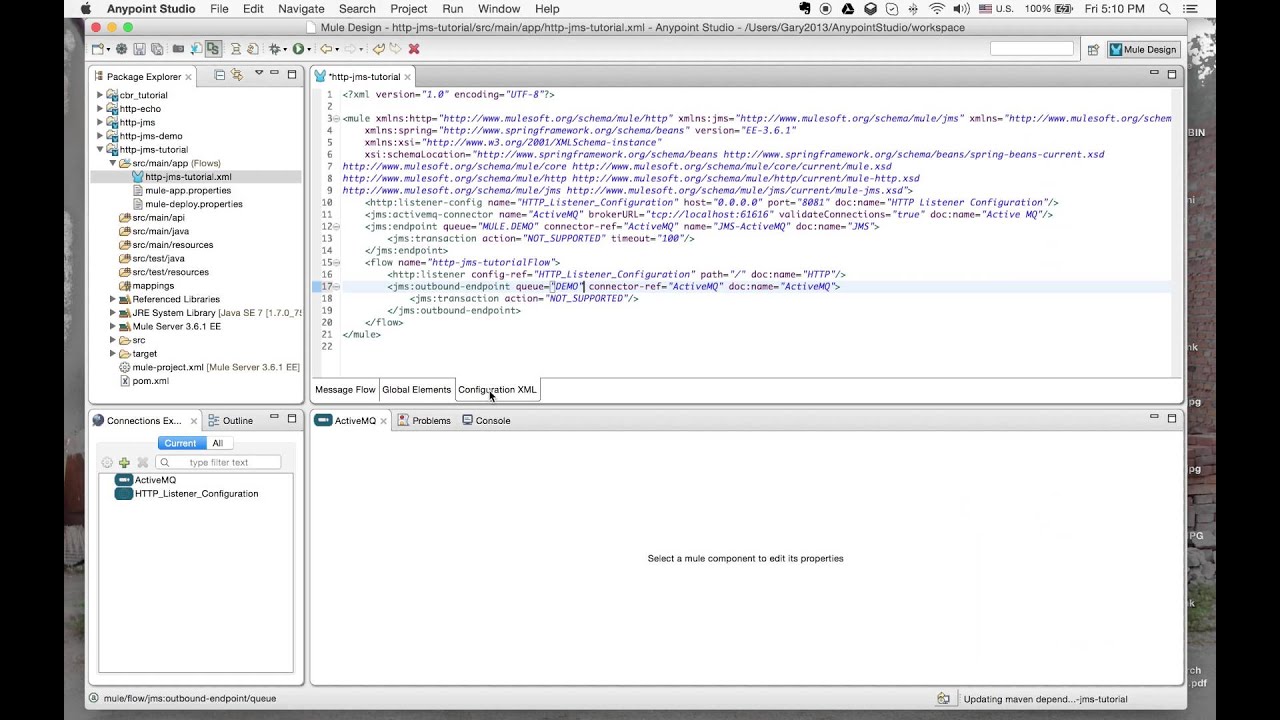
Task: Collapse All in Package Explorer
Action: [220, 75]
